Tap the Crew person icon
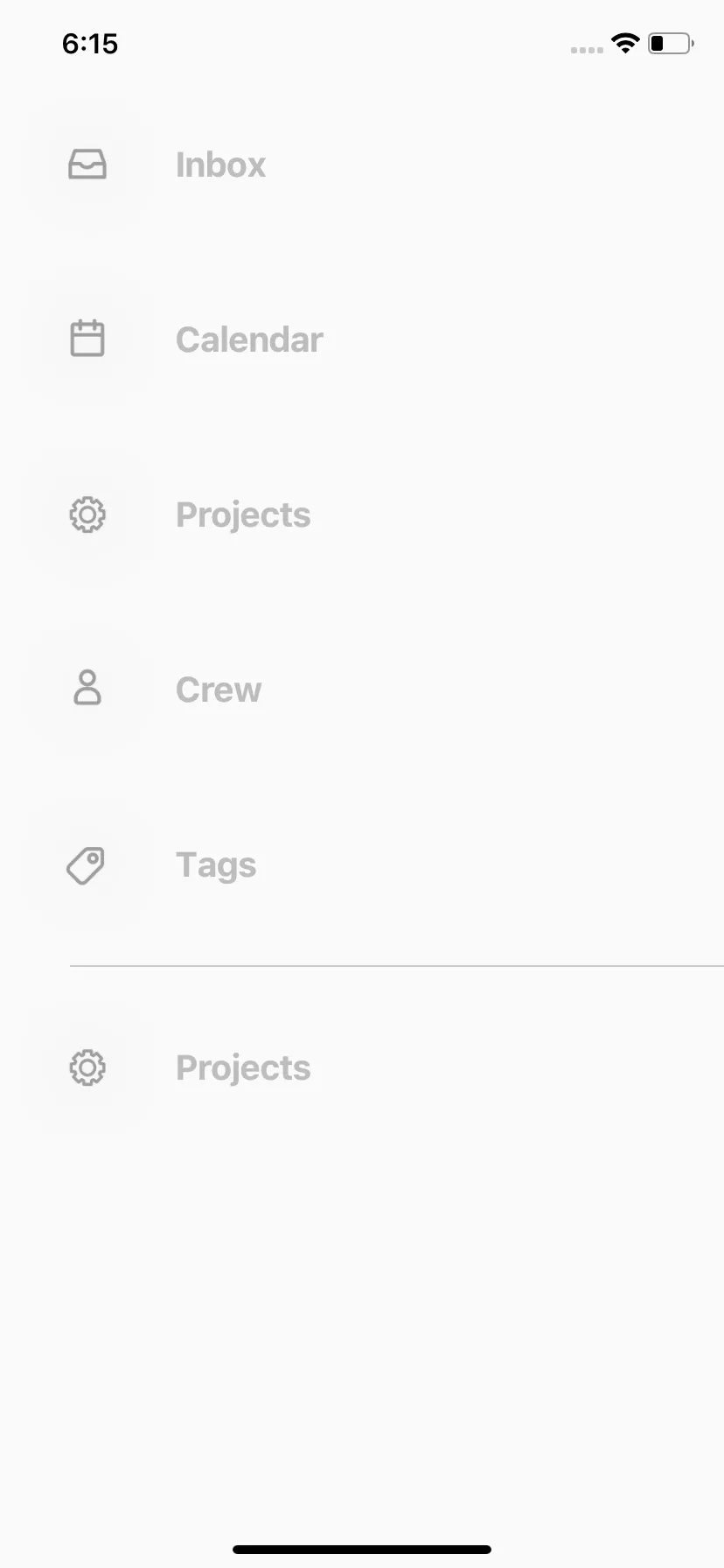724x1568 pixels. pyautogui.click(x=87, y=689)
